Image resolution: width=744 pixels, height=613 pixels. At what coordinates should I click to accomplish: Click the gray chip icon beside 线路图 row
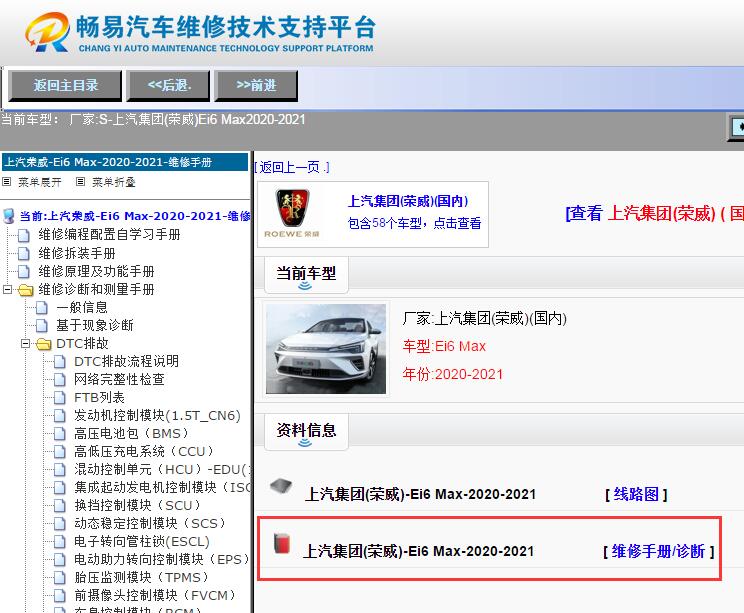click(281, 486)
